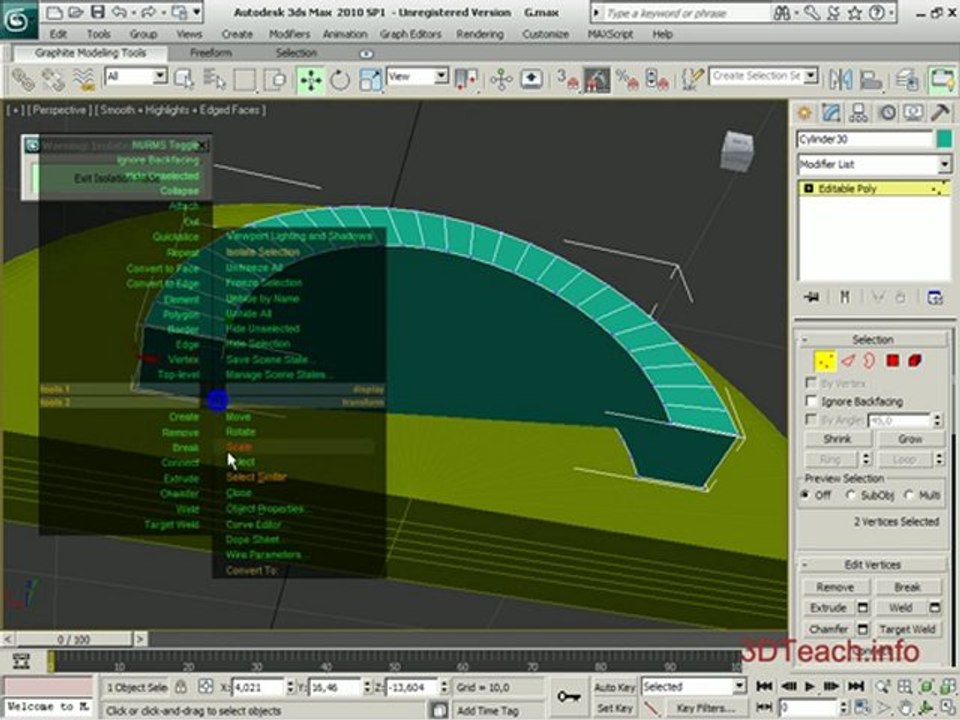Open the Select by Name list icon
This screenshot has width=960, height=720.
tap(214, 80)
